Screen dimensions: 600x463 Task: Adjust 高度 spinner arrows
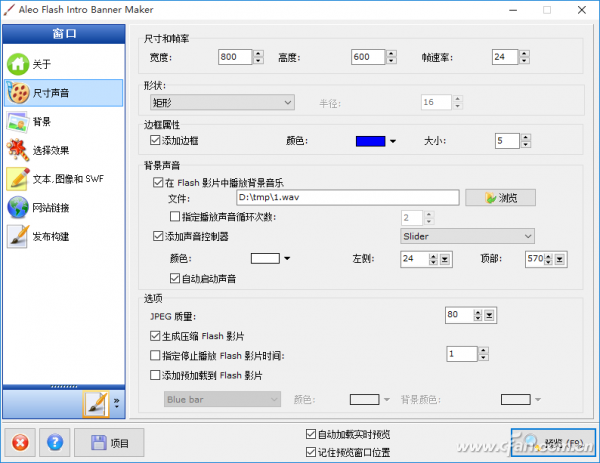391,57
